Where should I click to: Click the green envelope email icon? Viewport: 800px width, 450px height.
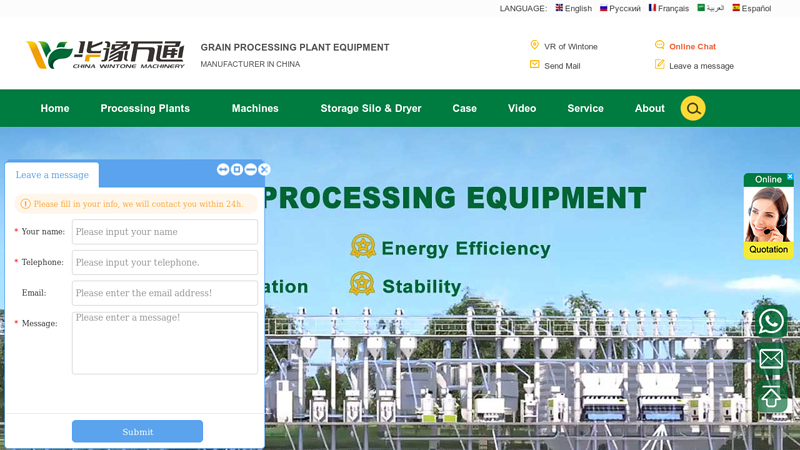pos(771,359)
